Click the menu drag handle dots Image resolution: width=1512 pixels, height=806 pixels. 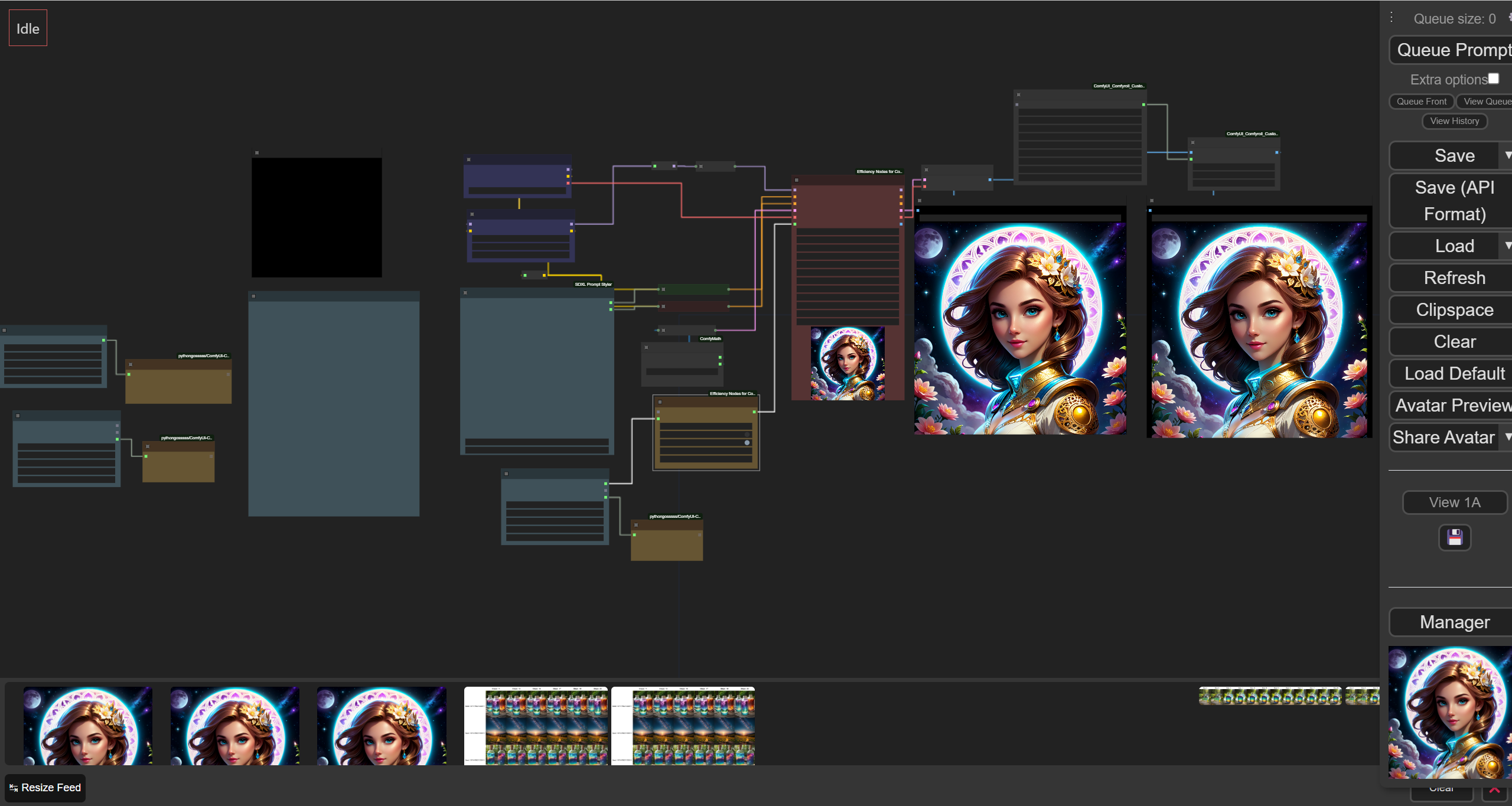click(x=1392, y=18)
